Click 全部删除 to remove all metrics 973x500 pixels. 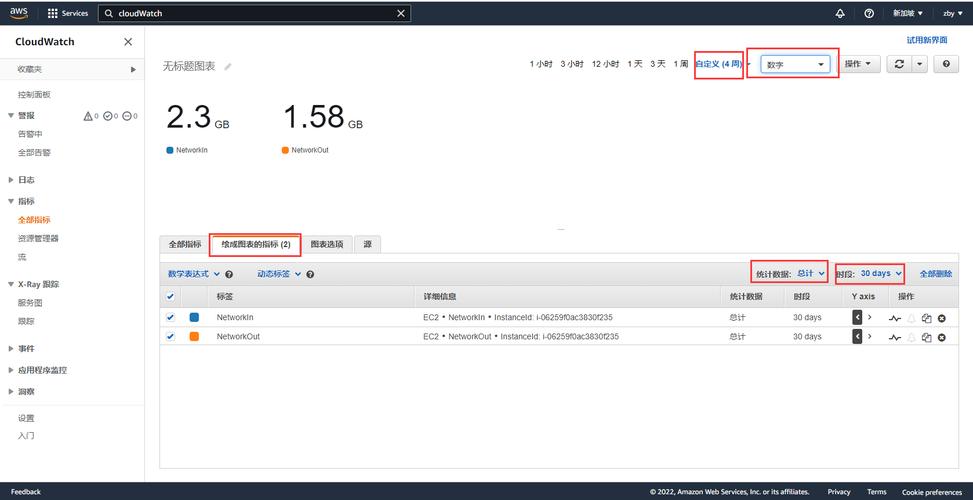(x=936, y=274)
